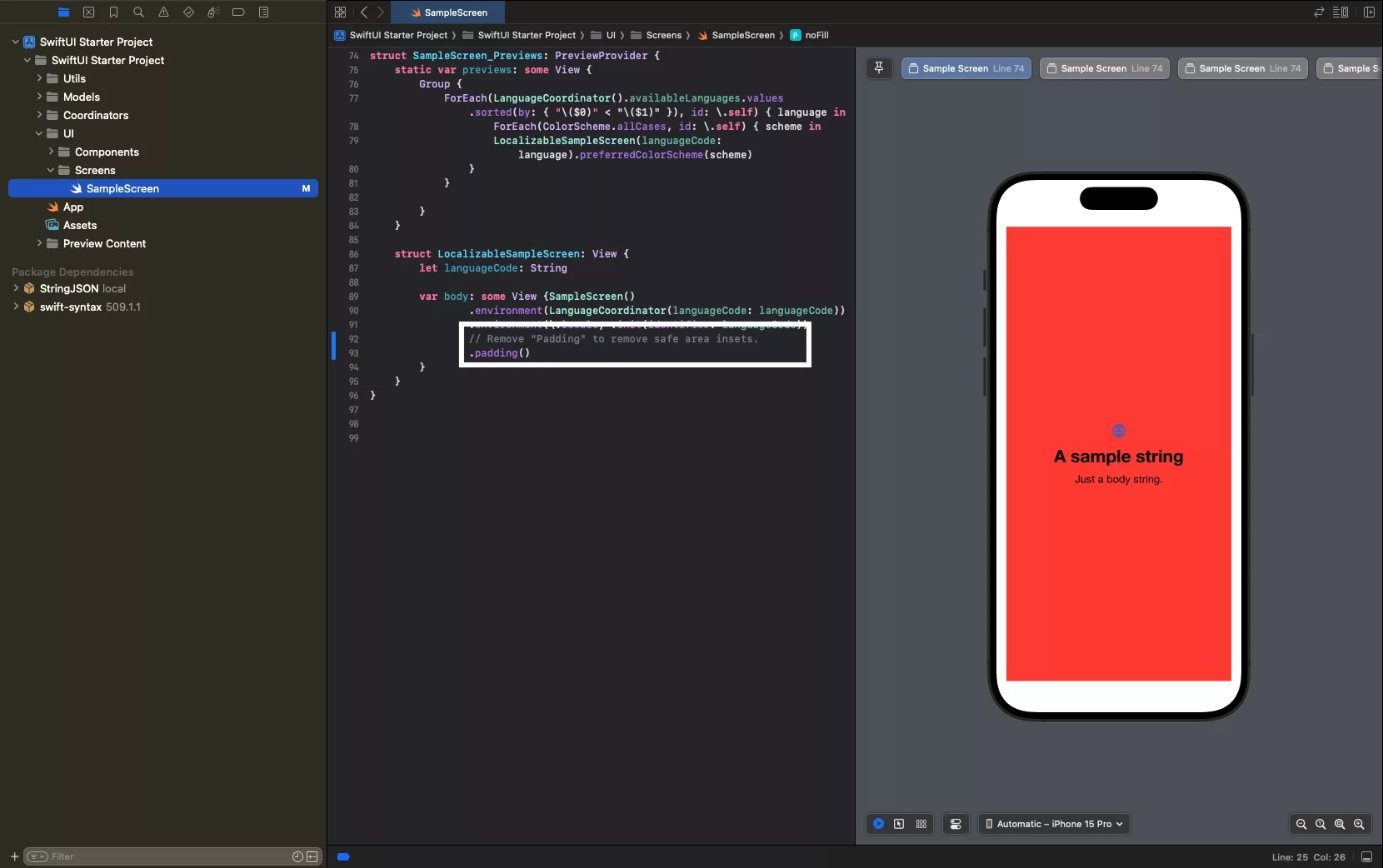The width and height of the screenshot is (1383, 868).
Task: Select the second Sample Screen preview tab
Action: (1105, 68)
